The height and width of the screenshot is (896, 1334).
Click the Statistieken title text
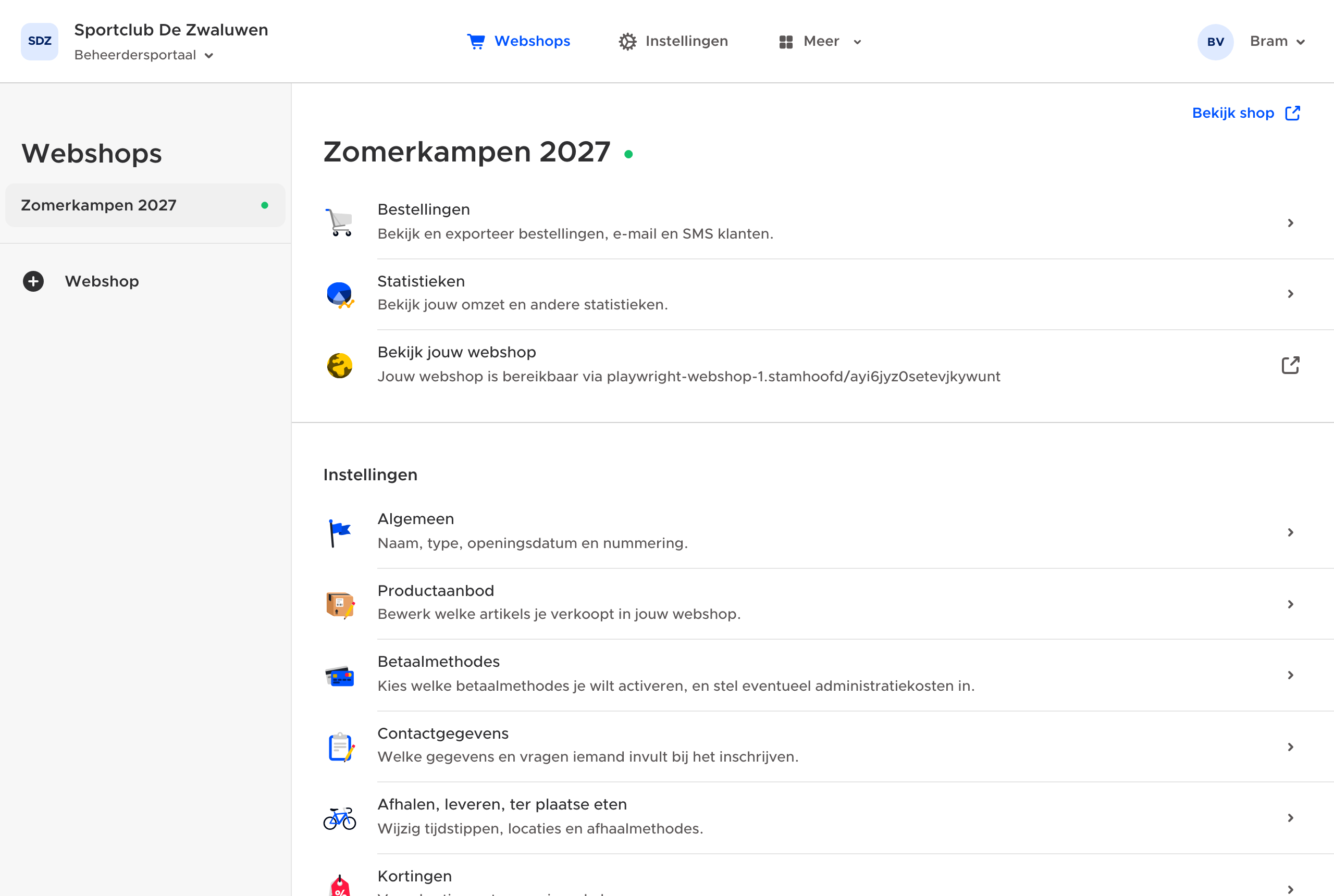tap(421, 281)
